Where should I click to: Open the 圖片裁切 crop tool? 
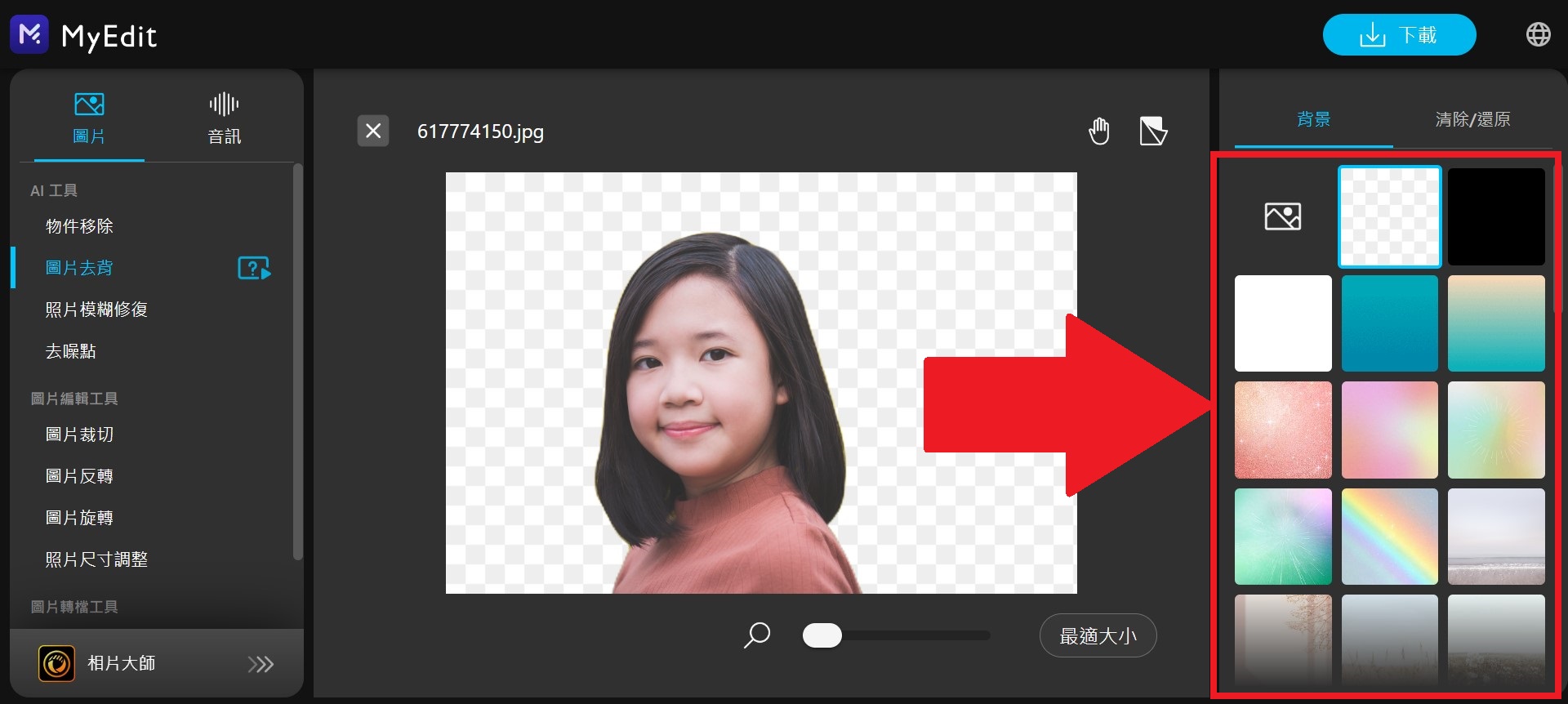click(x=79, y=434)
